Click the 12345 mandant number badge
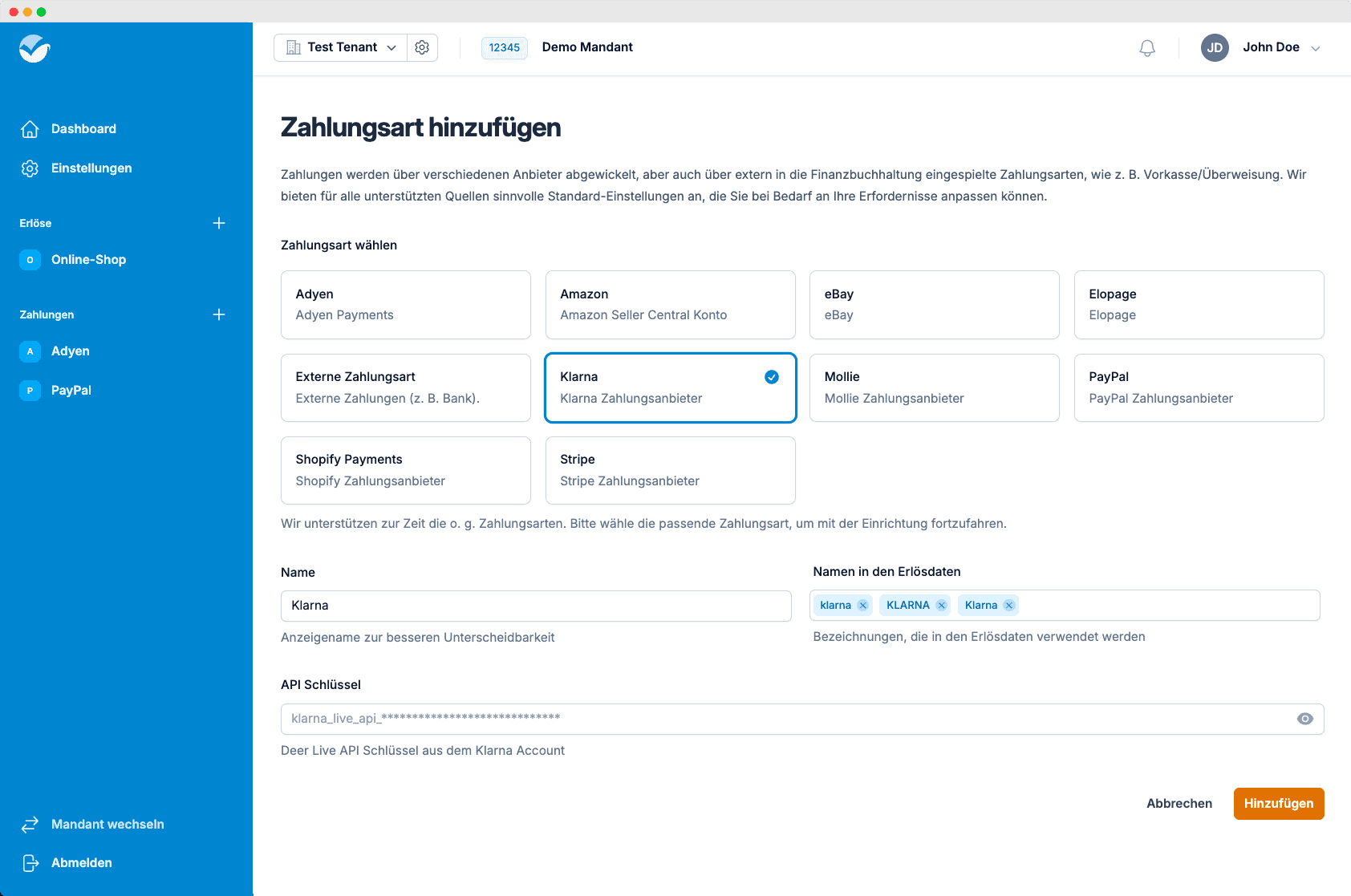 click(505, 47)
